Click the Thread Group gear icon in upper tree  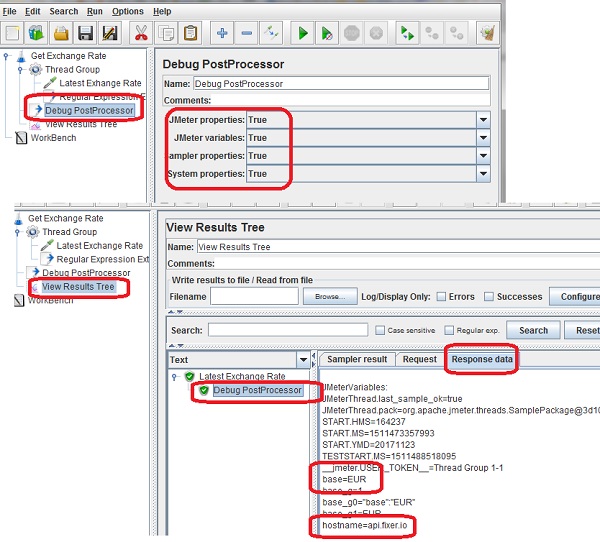pyautogui.click(x=36, y=70)
